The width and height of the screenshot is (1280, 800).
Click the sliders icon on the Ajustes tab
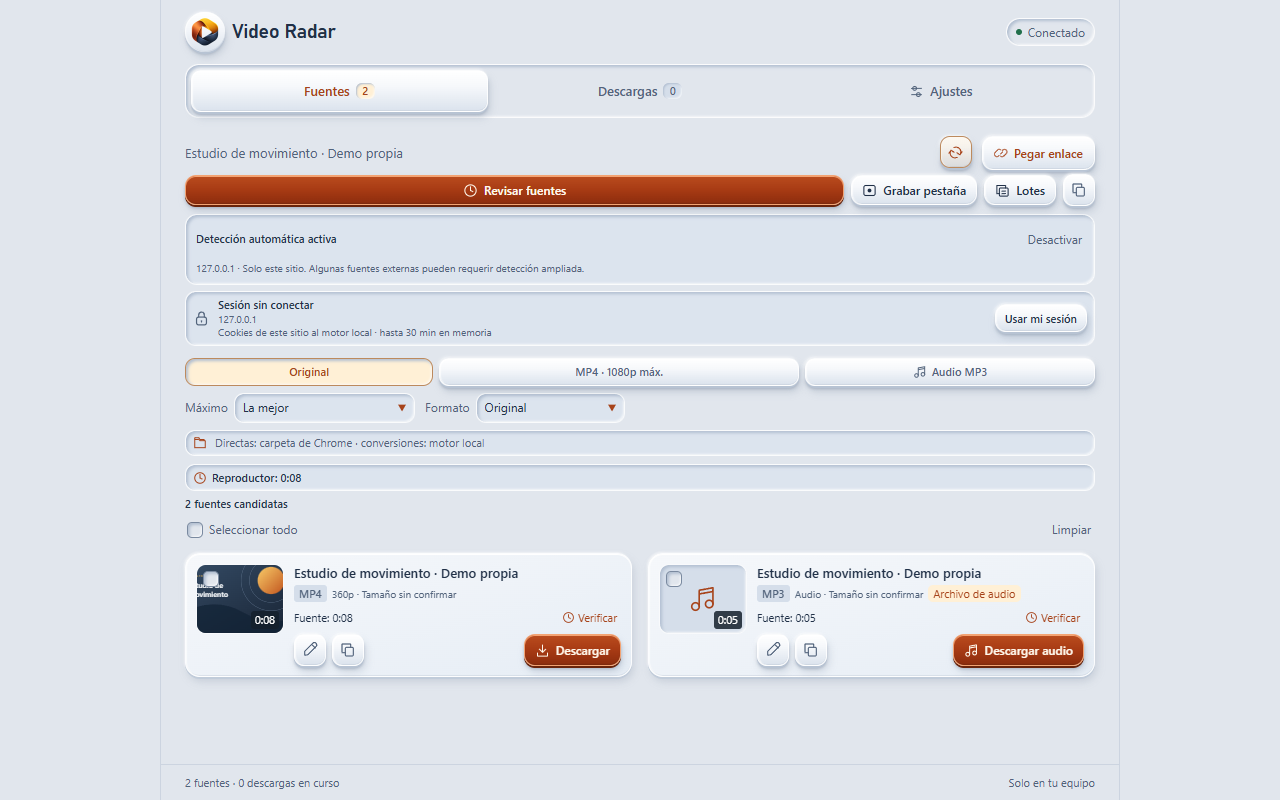[x=917, y=92]
